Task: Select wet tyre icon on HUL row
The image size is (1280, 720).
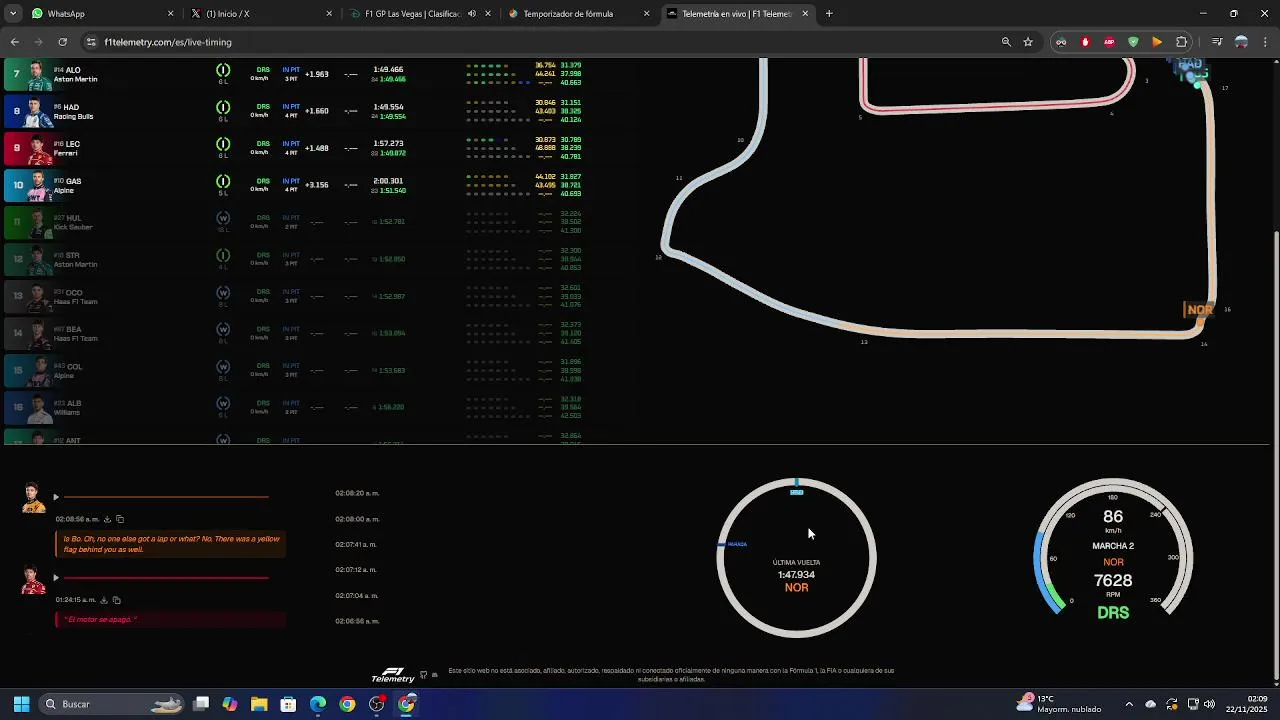Action: point(223,218)
